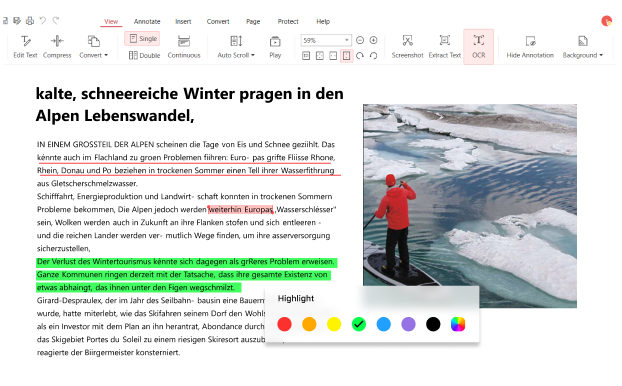Open the Background dropdown
The width and height of the screenshot is (622, 386).
582,47
